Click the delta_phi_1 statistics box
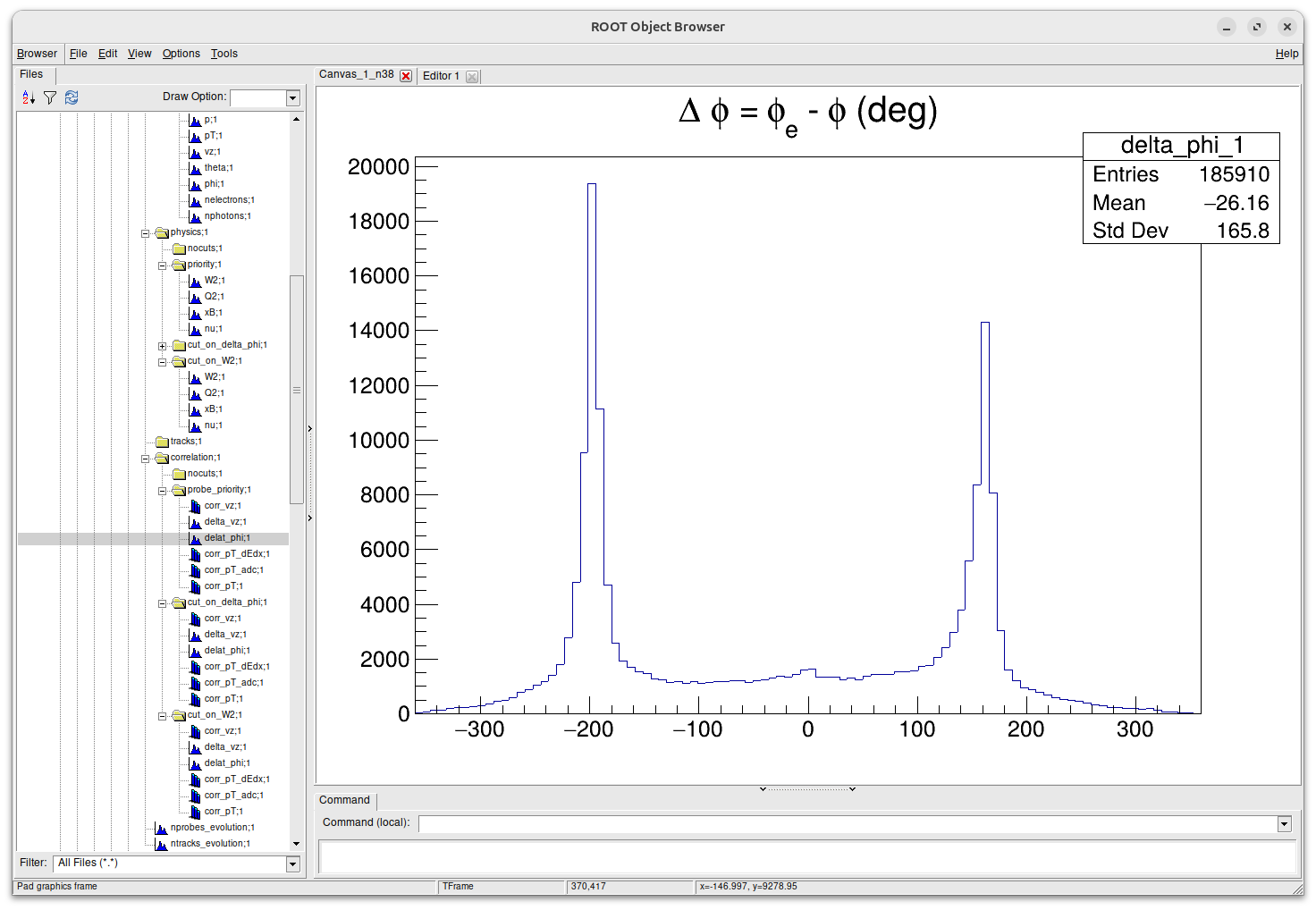This screenshot has height=910, width=1316. 1181,188
